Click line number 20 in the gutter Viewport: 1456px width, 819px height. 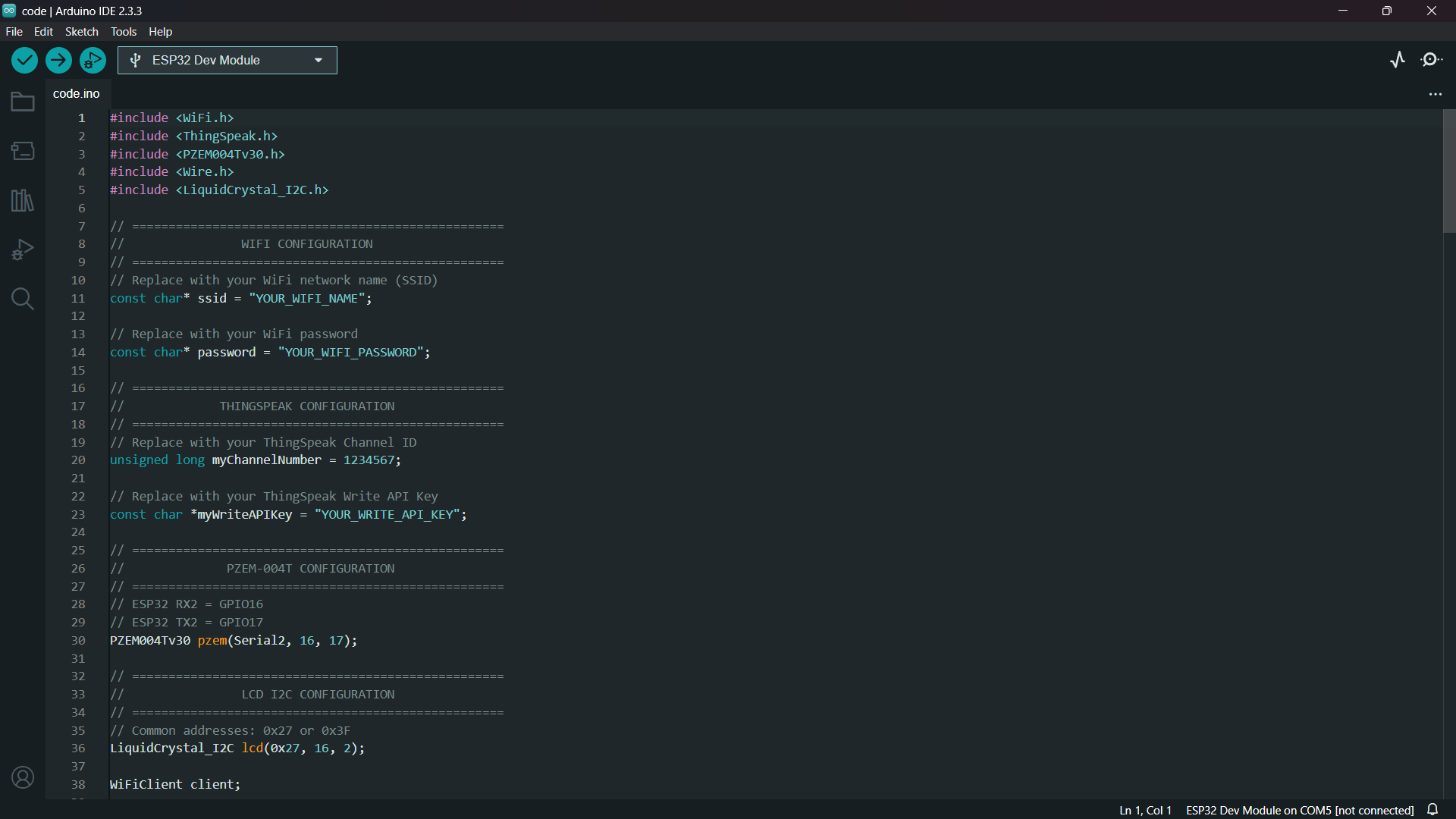tap(78, 460)
